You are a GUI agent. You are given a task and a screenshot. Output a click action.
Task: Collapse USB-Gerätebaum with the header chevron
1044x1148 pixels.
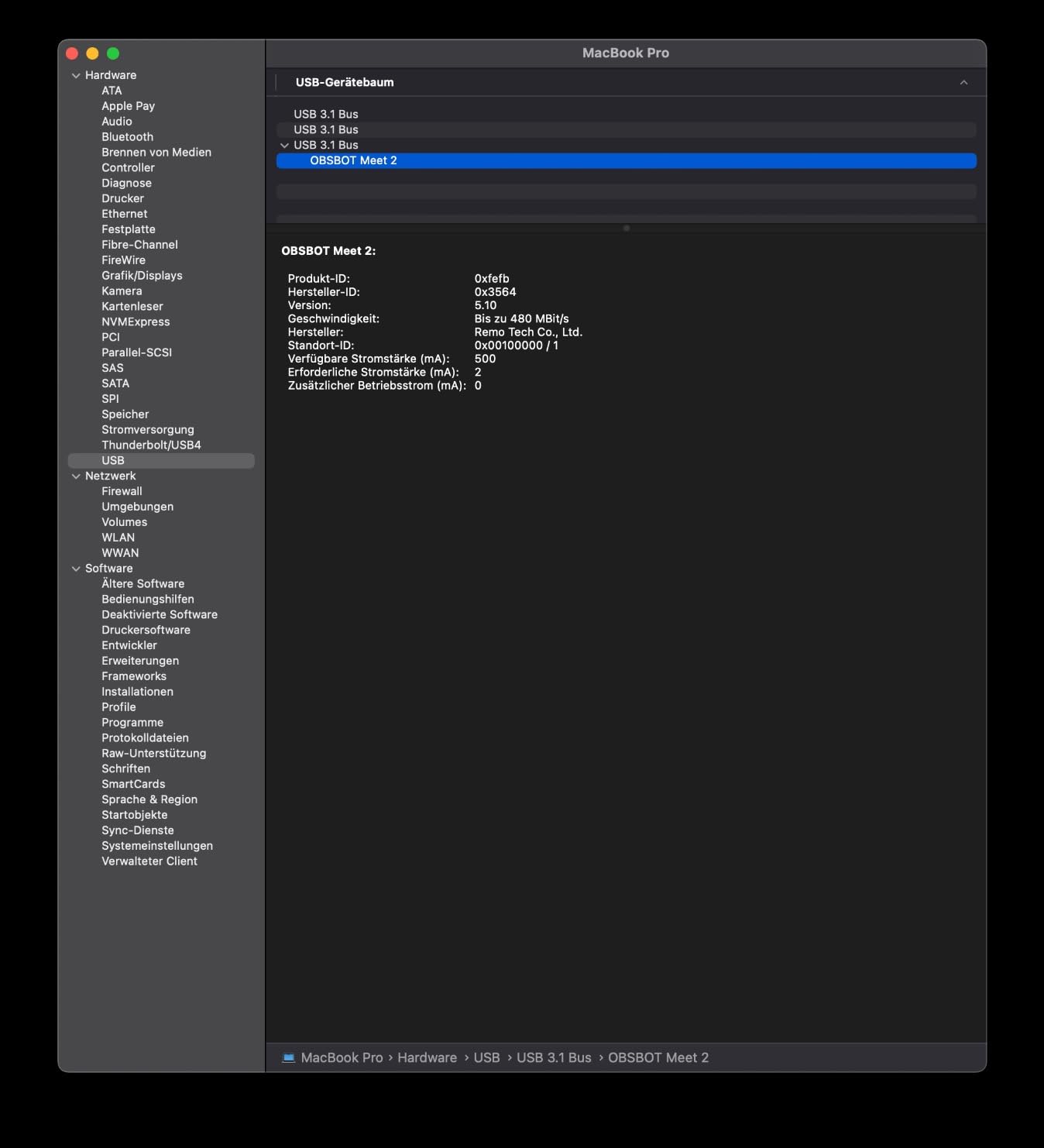pyautogui.click(x=963, y=82)
